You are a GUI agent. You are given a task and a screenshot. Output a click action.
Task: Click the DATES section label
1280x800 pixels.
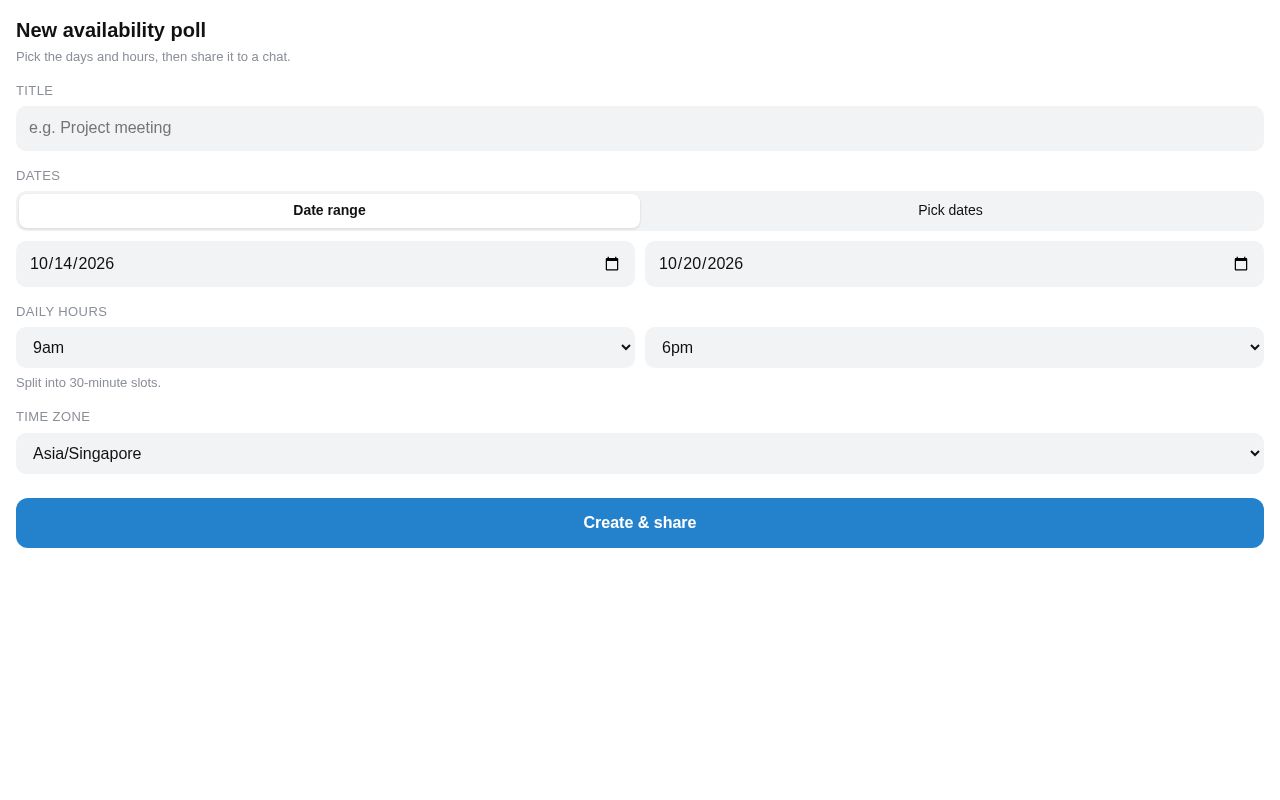click(38, 176)
